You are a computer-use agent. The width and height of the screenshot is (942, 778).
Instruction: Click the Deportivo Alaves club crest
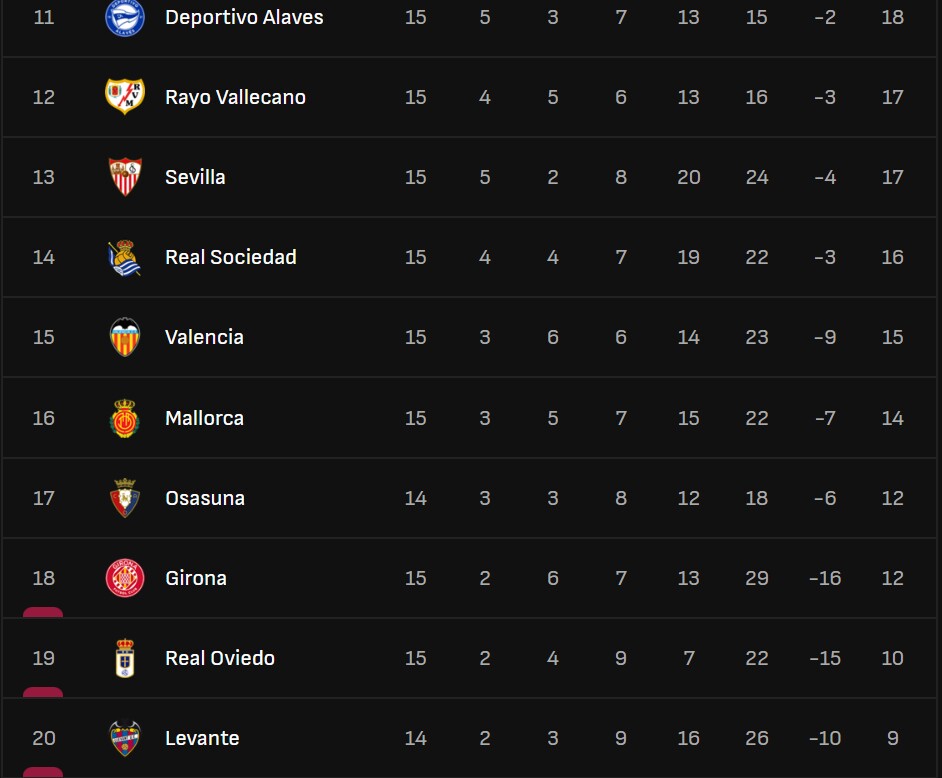pyautogui.click(x=125, y=17)
